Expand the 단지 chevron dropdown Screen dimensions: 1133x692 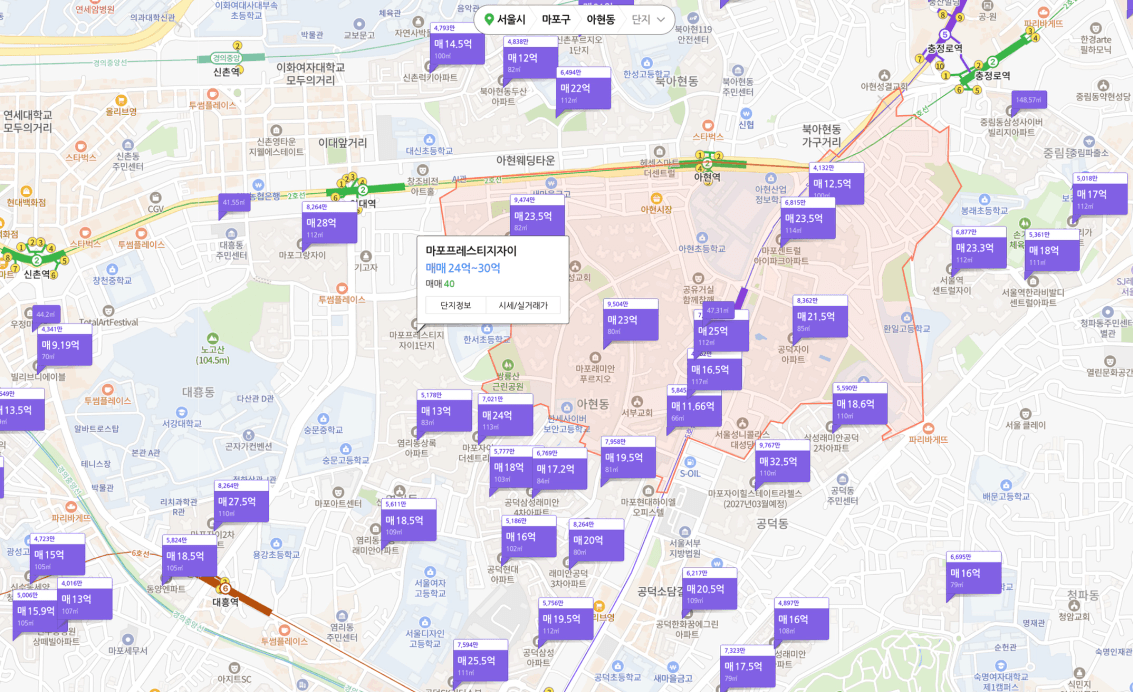click(648, 20)
